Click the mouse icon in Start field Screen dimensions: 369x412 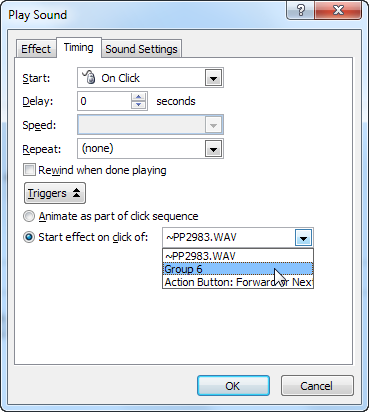point(89,77)
